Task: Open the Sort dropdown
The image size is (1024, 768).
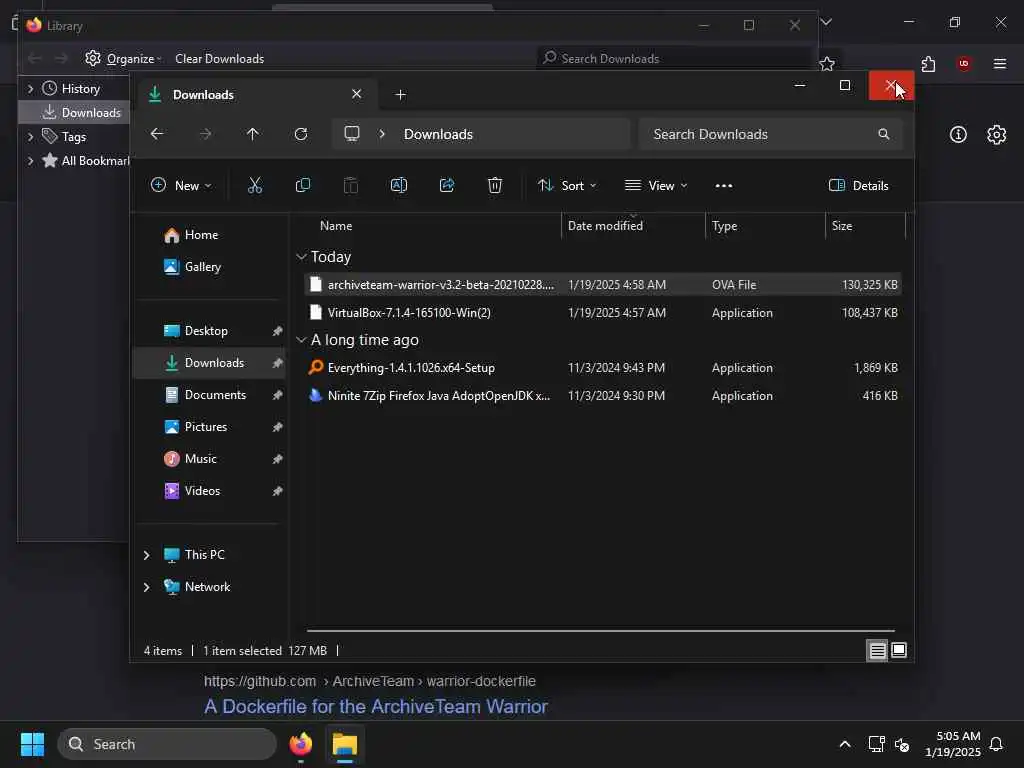Action: pyautogui.click(x=567, y=185)
